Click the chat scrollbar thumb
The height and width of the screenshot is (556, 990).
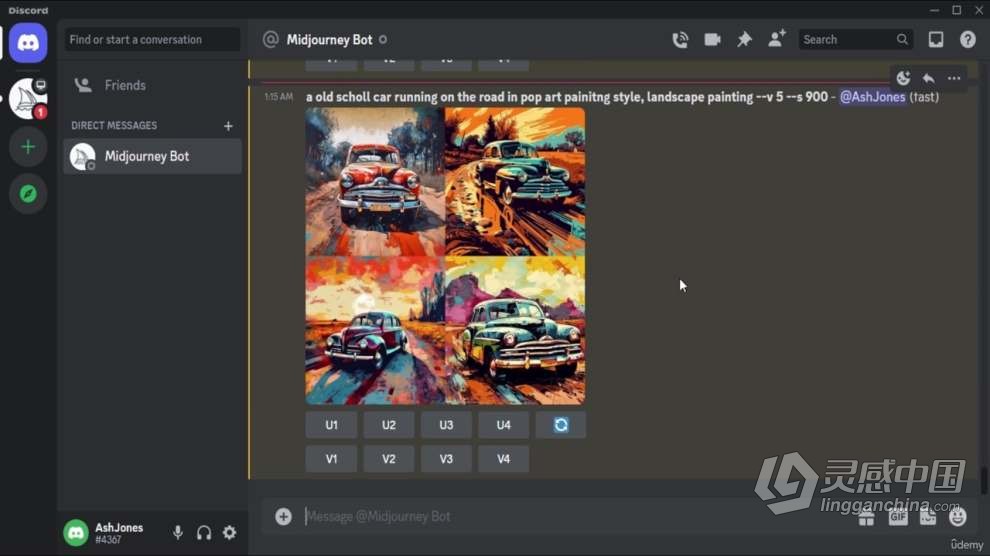tap(984, 481)
